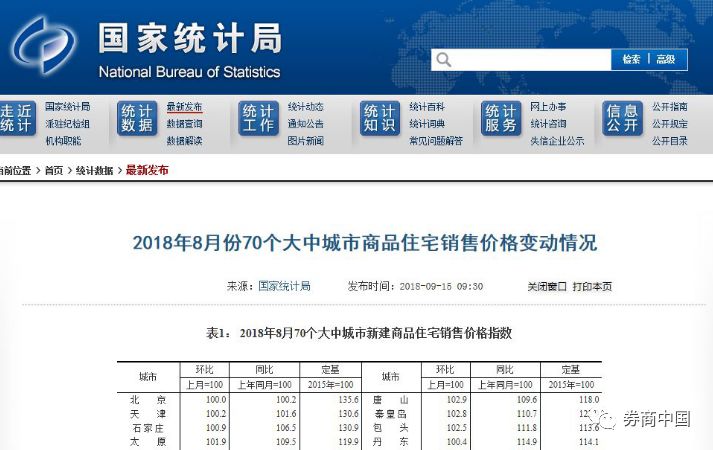Click the magnifier icon in search box

[443, 60]
